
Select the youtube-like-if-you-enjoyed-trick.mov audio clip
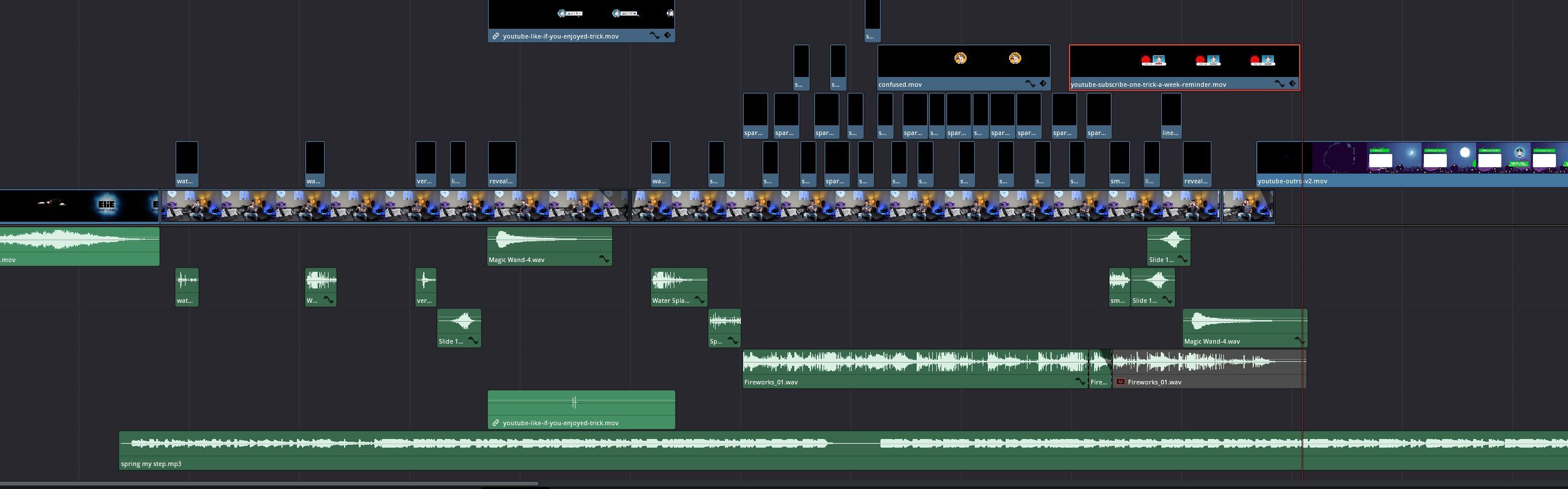pos(581,409)
